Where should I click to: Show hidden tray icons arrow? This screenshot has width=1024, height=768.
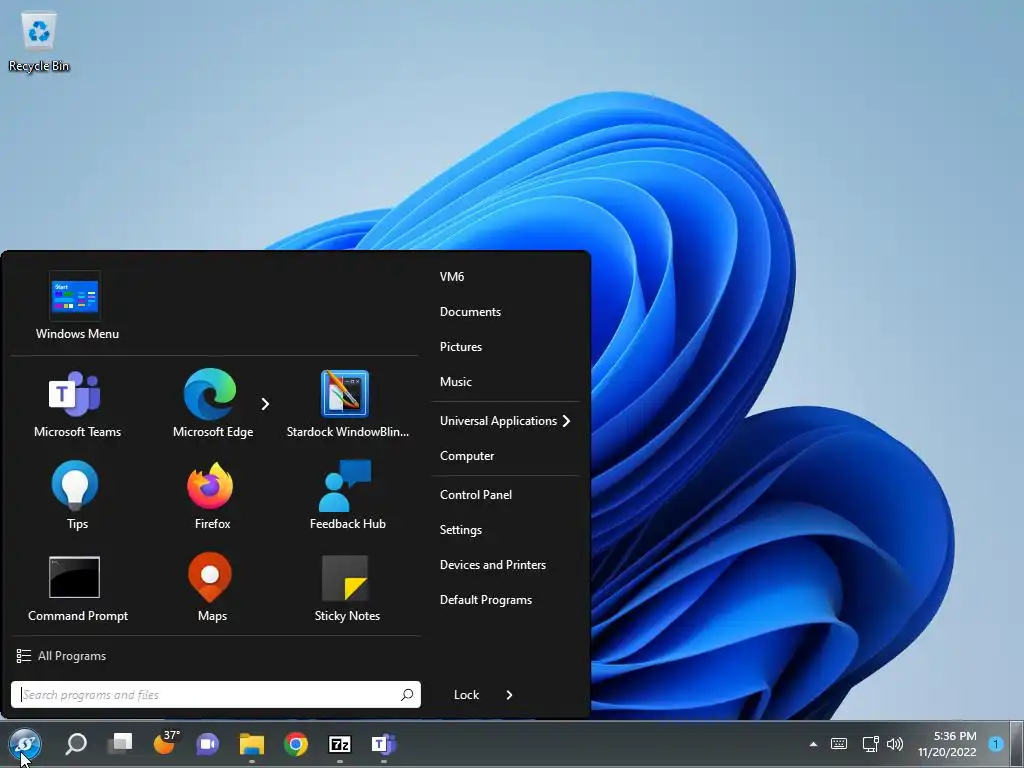pos(813,744)
